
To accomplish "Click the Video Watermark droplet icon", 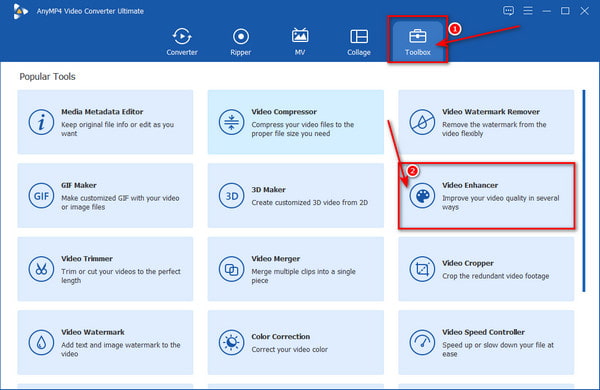I will (41, 343).
